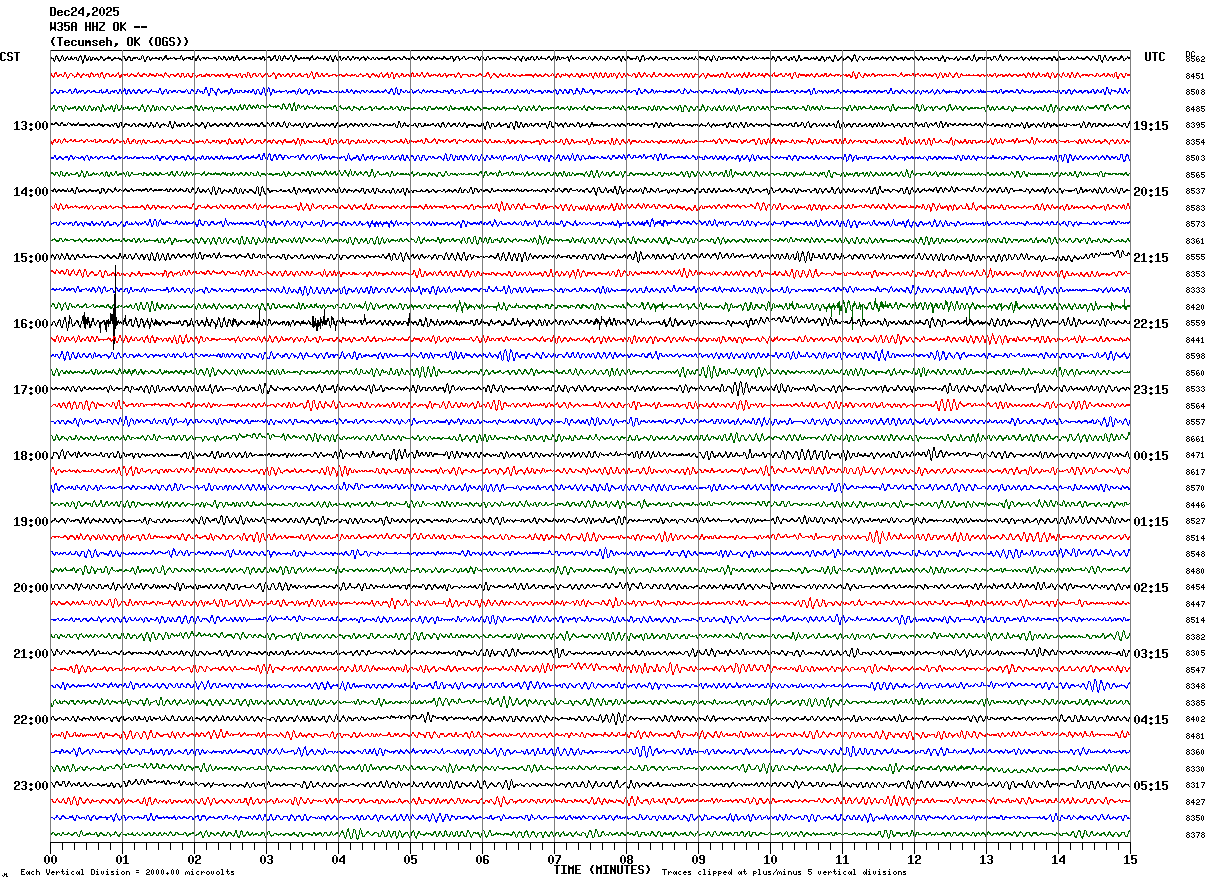Click the Tecumseh, OK (OGS) location text
Image resolution: width=1210 pixels, height=886 pixels.
pyautogui.click(x=120, y=42)
